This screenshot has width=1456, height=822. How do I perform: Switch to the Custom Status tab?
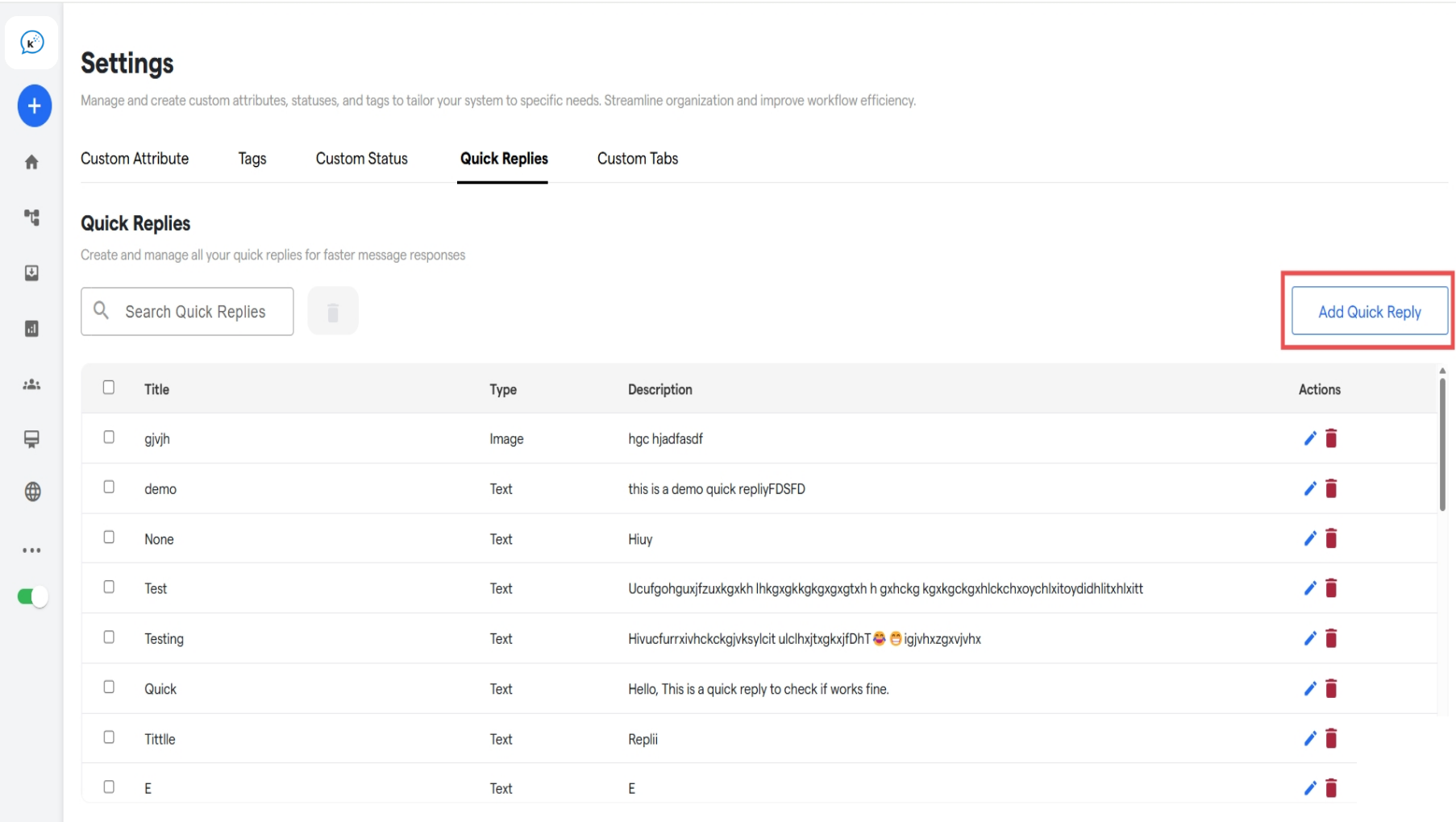[x=361, y=159]
